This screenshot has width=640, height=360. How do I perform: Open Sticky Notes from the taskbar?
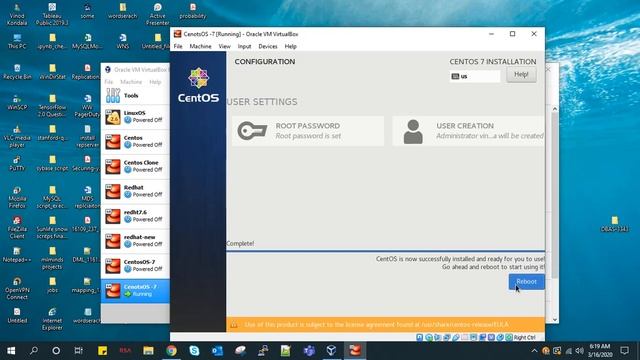(x=102, y=351)
